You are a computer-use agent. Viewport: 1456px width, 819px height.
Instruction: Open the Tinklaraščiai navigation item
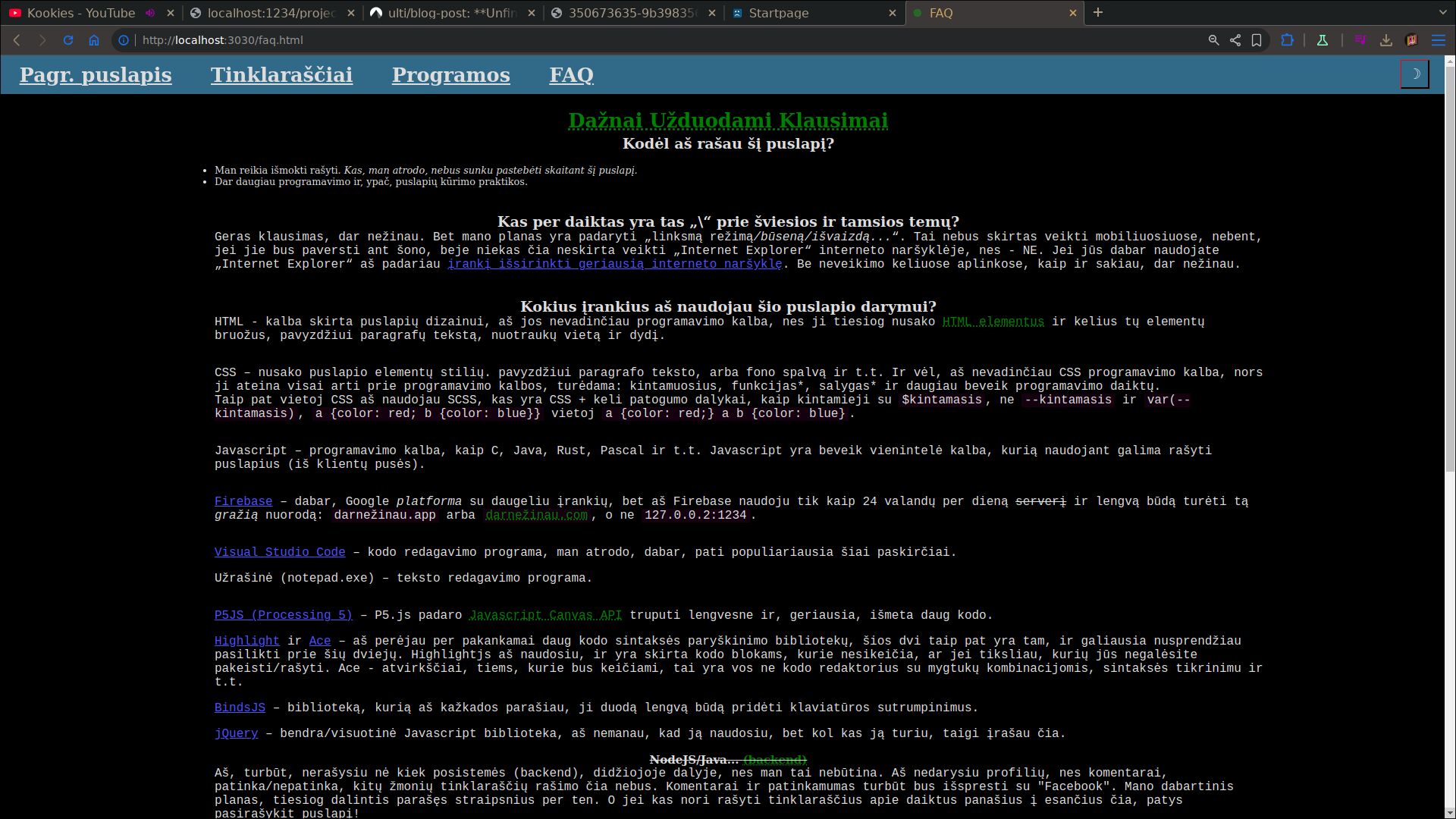coord(281,75)
